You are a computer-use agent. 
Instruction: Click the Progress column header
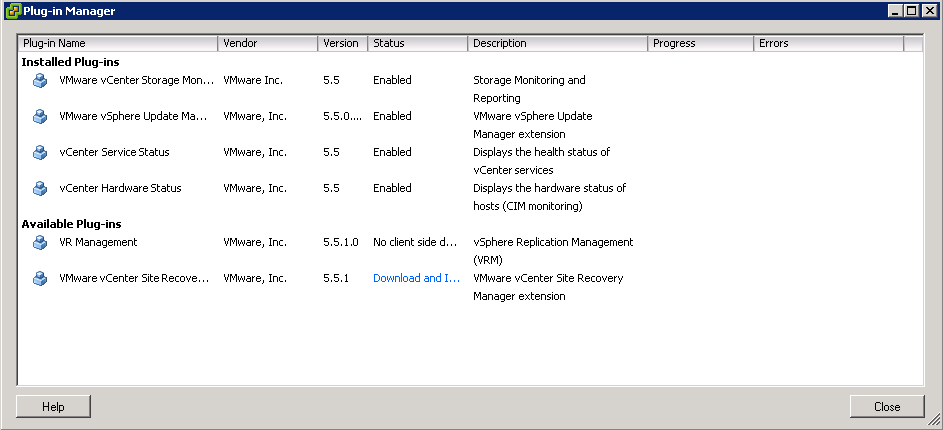point(701,43)
